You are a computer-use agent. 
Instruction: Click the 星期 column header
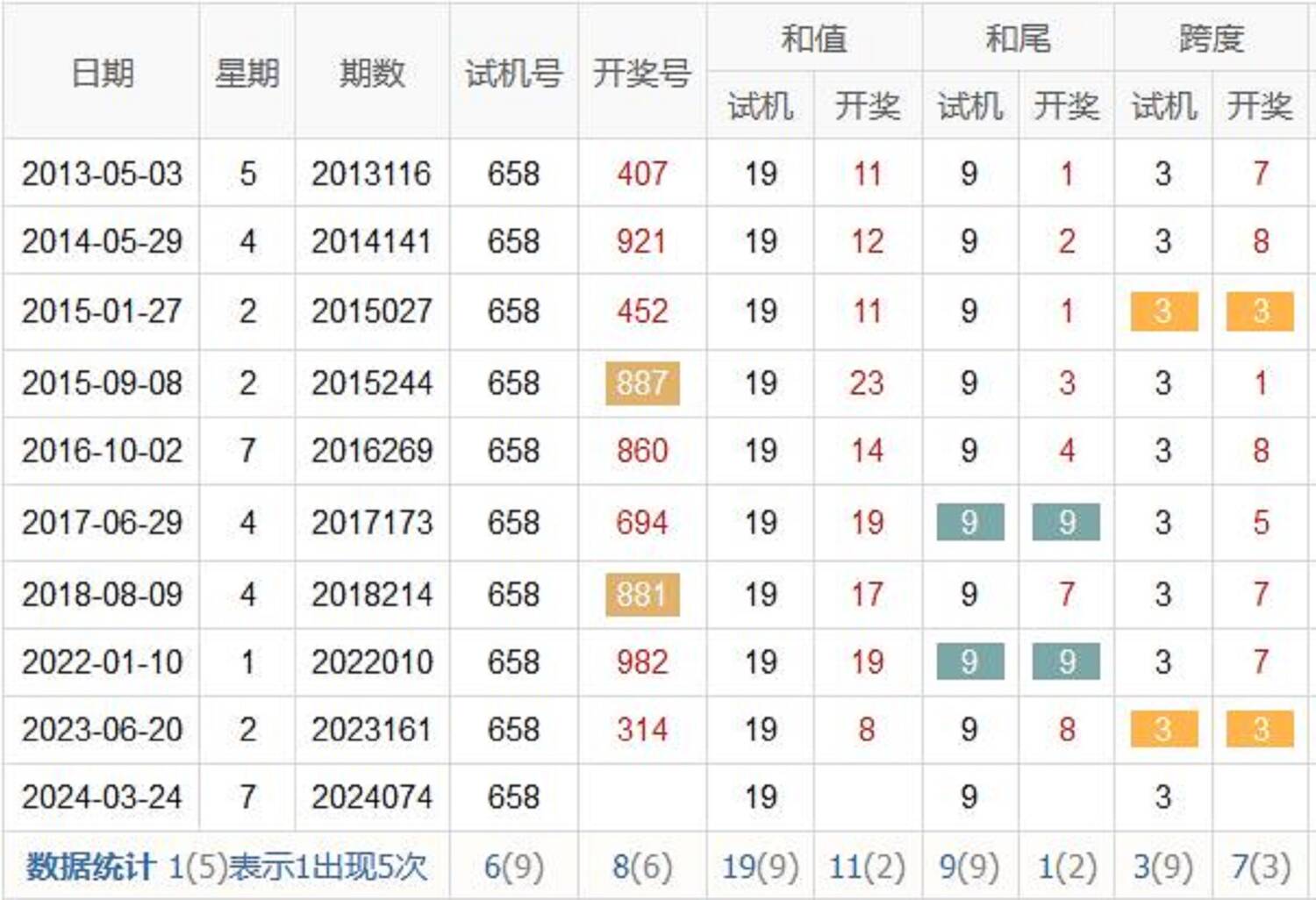pos(247,73)
